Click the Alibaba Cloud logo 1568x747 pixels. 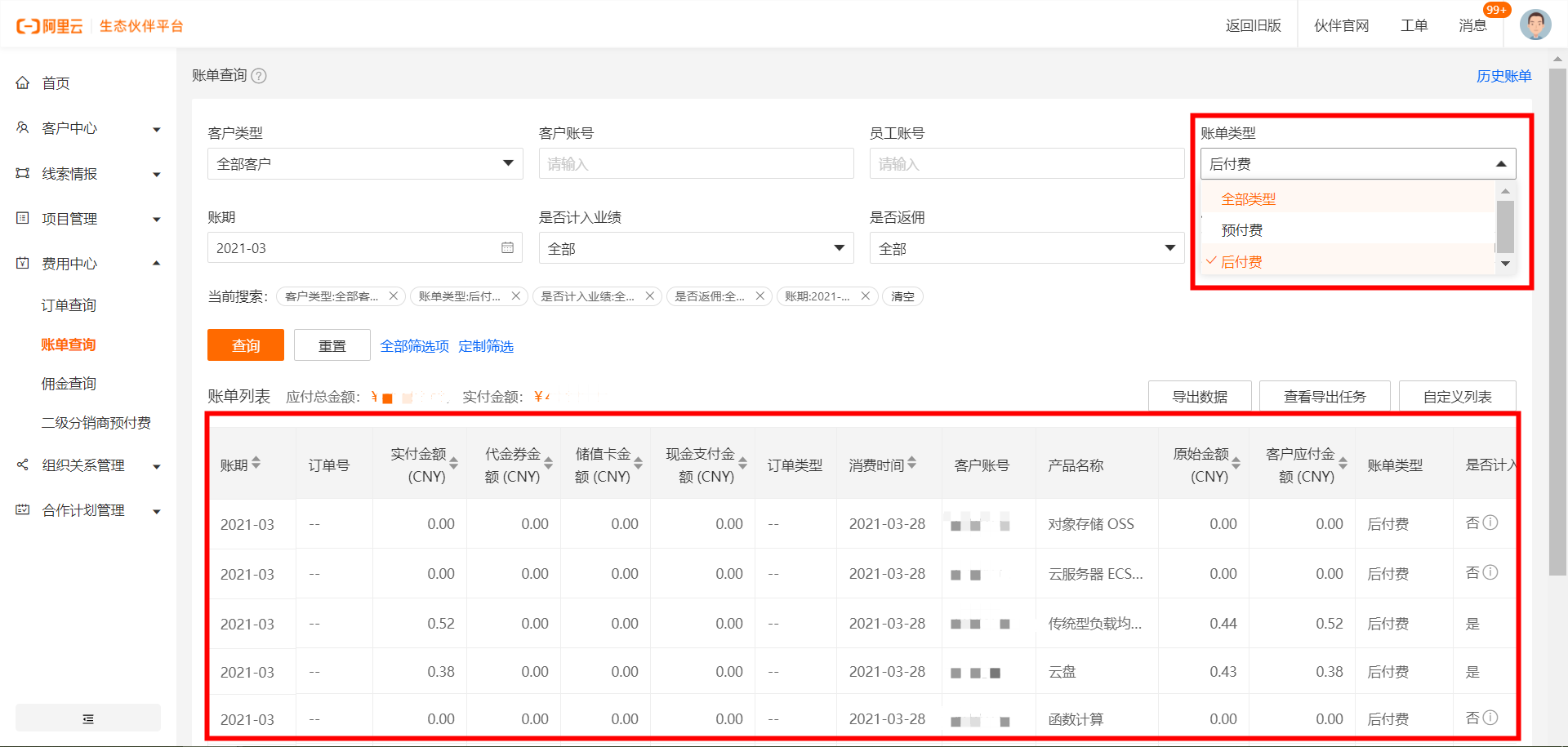click(x=50, y=26)
